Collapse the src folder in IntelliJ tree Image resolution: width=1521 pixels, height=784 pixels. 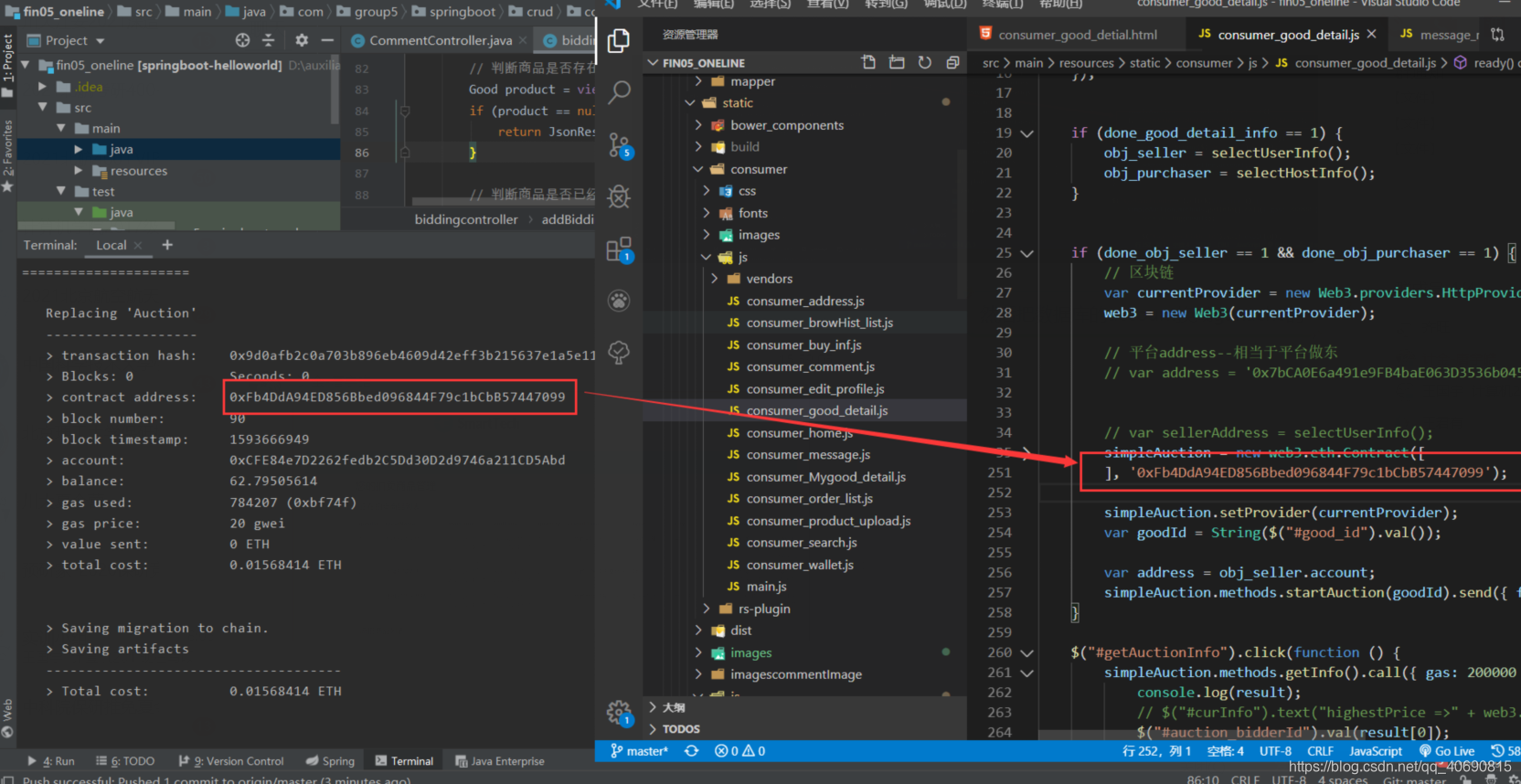pos(42,108)
